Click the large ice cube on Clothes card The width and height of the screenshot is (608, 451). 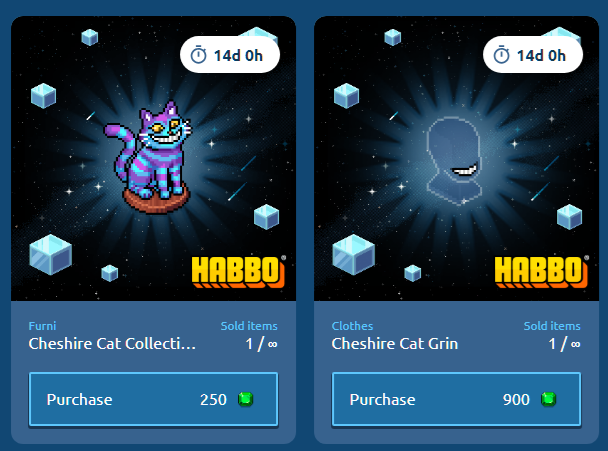(354, 254)
